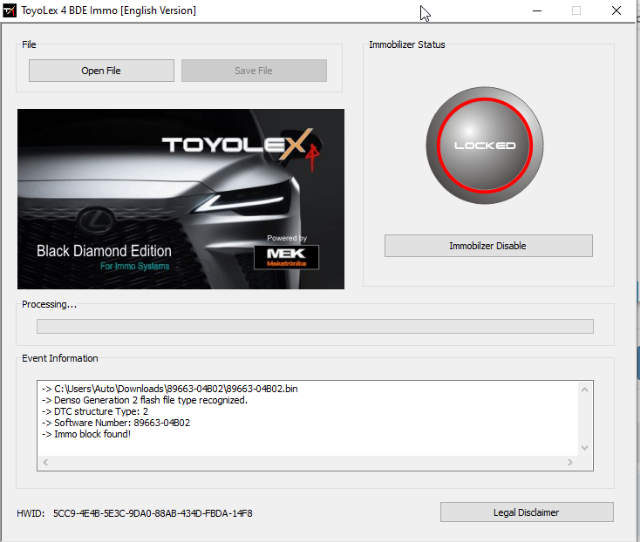
Task: Select the 'Software Number: 89663-04B02' line
Action: tap(116, 423)
